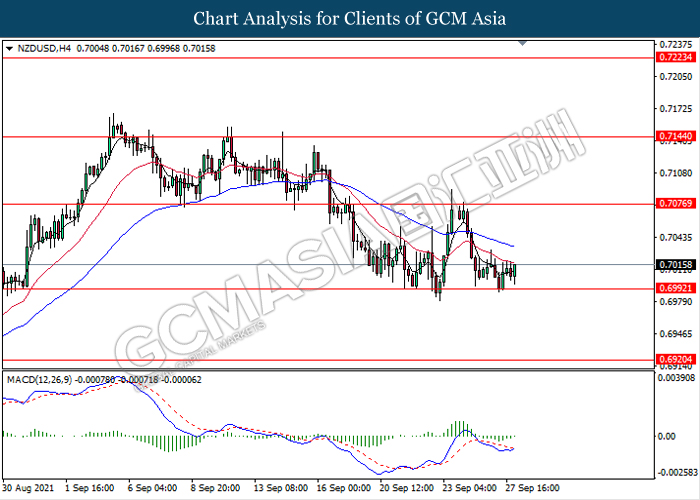
Task: Click the 6 Sep 04:00 time label
Action: point(152,488)
